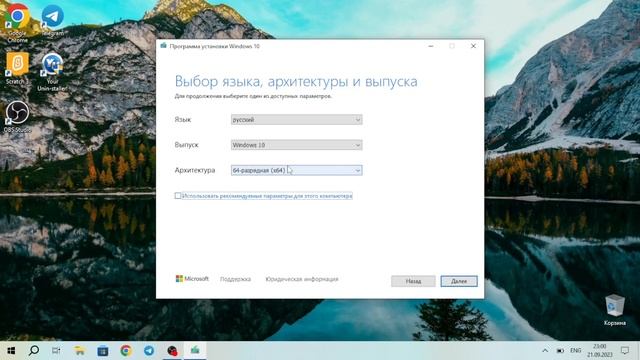
Task: Click the 'Архитектура' field label
Action: click(195, 170)
